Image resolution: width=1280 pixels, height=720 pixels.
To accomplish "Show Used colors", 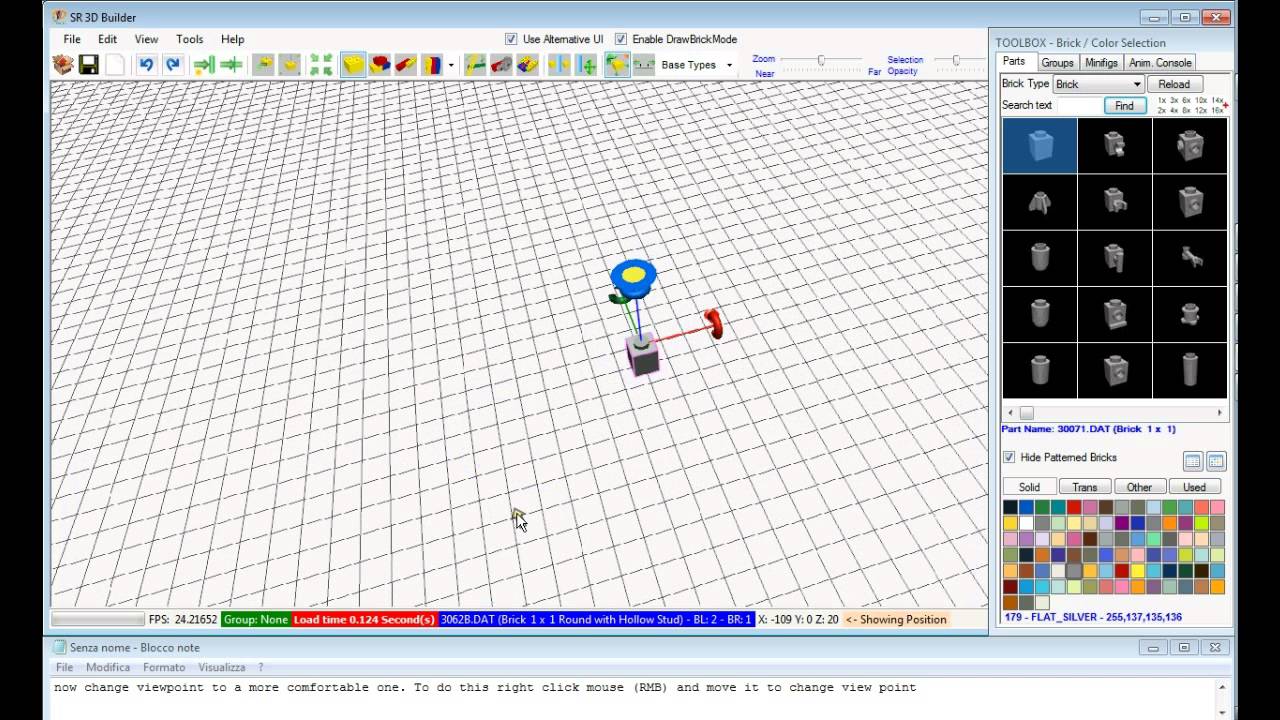I will pos(1194,487).
